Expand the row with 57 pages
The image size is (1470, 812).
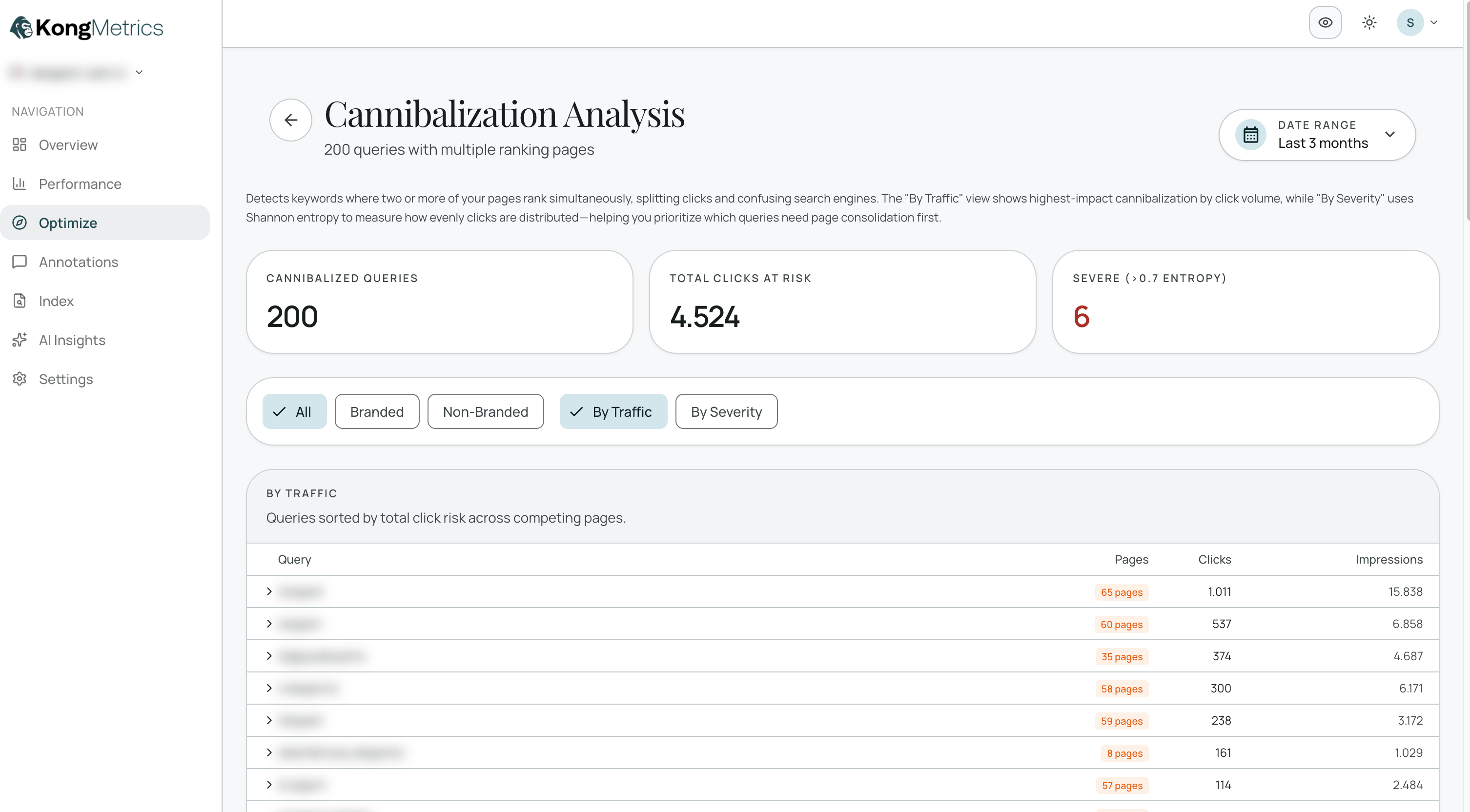click(269, 785)
